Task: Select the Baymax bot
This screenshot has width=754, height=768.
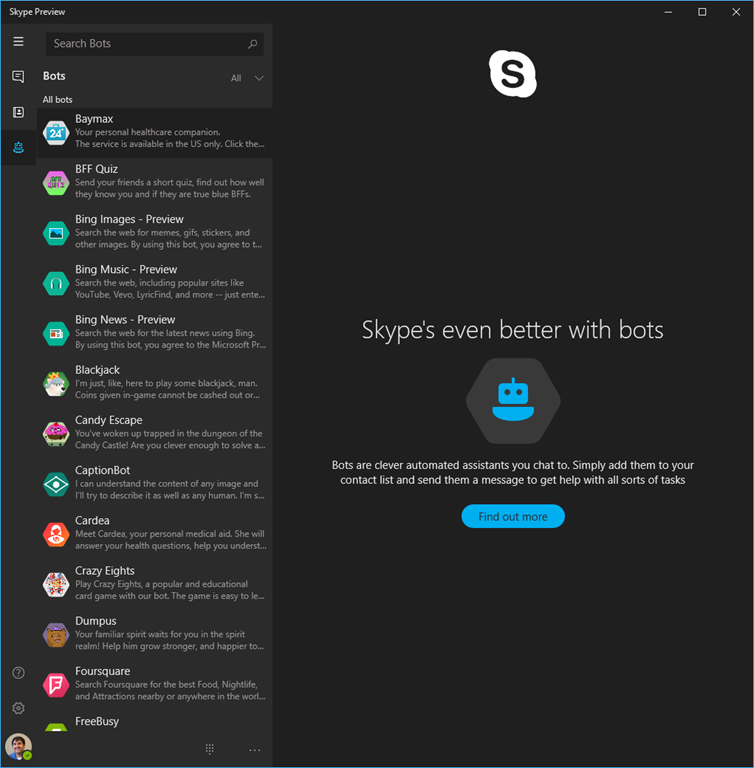Action: click(155, 132)
